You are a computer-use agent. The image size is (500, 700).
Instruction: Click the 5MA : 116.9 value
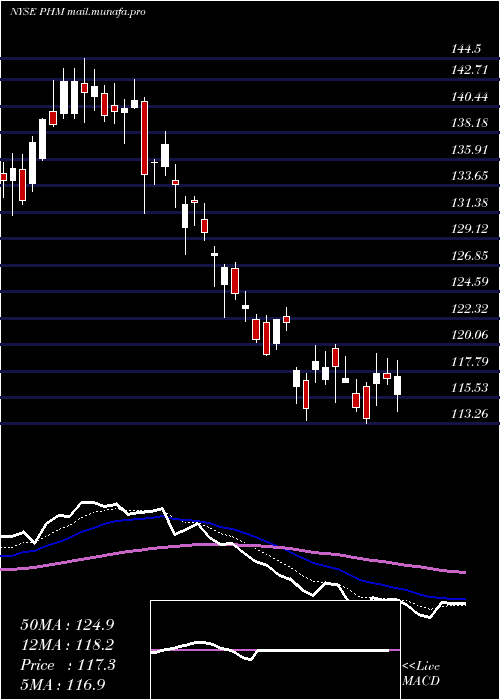click(x=63, y=685)
